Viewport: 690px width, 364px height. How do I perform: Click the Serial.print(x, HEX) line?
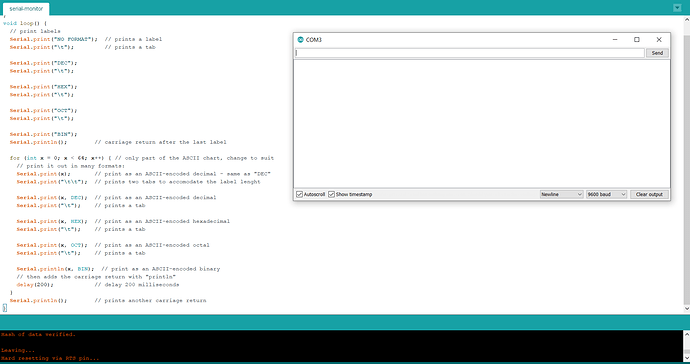point(123,221)
